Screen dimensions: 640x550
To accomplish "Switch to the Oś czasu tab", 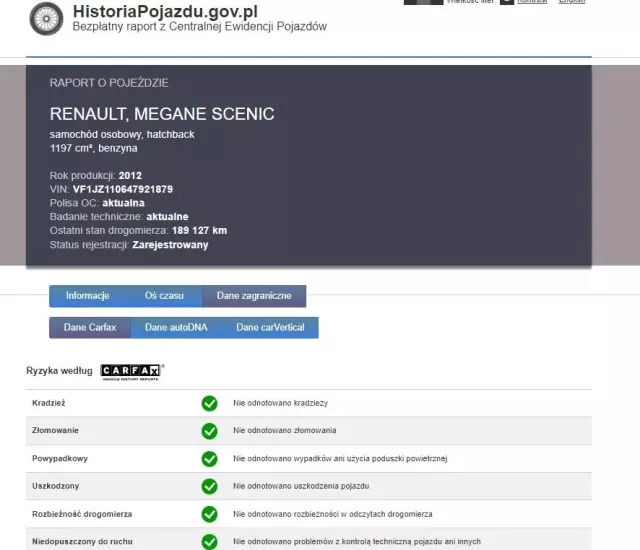I will [164, 296].
